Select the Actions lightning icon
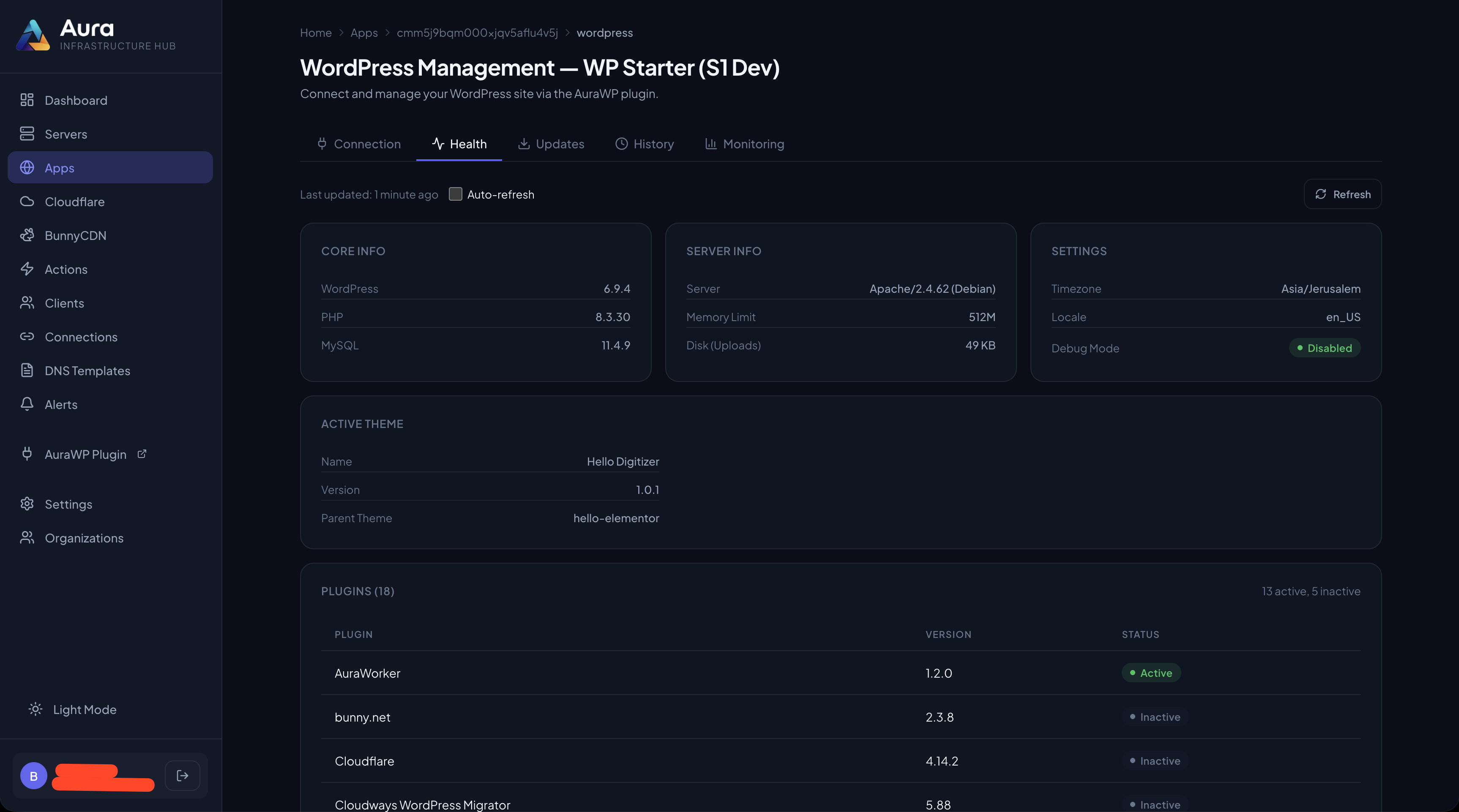This screenshot has width=1459, height=812. 27,269
